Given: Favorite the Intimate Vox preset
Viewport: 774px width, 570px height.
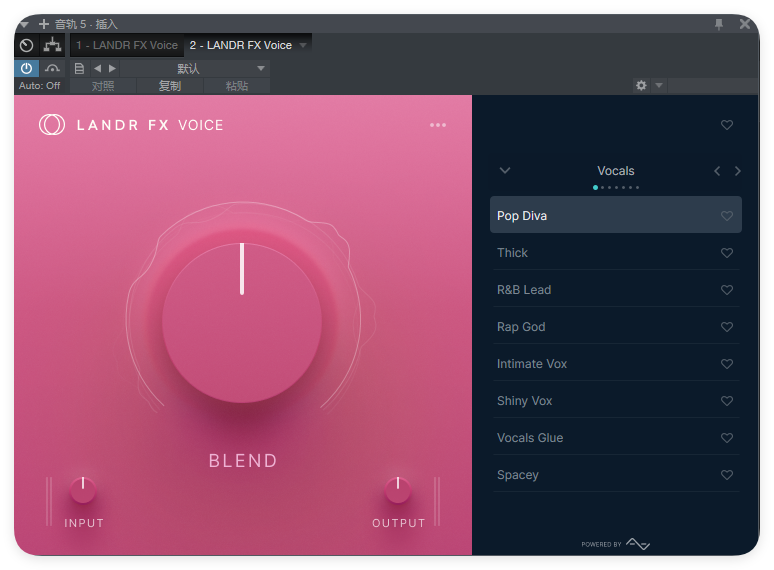Looking at the screenshot, I should point(727,364).
